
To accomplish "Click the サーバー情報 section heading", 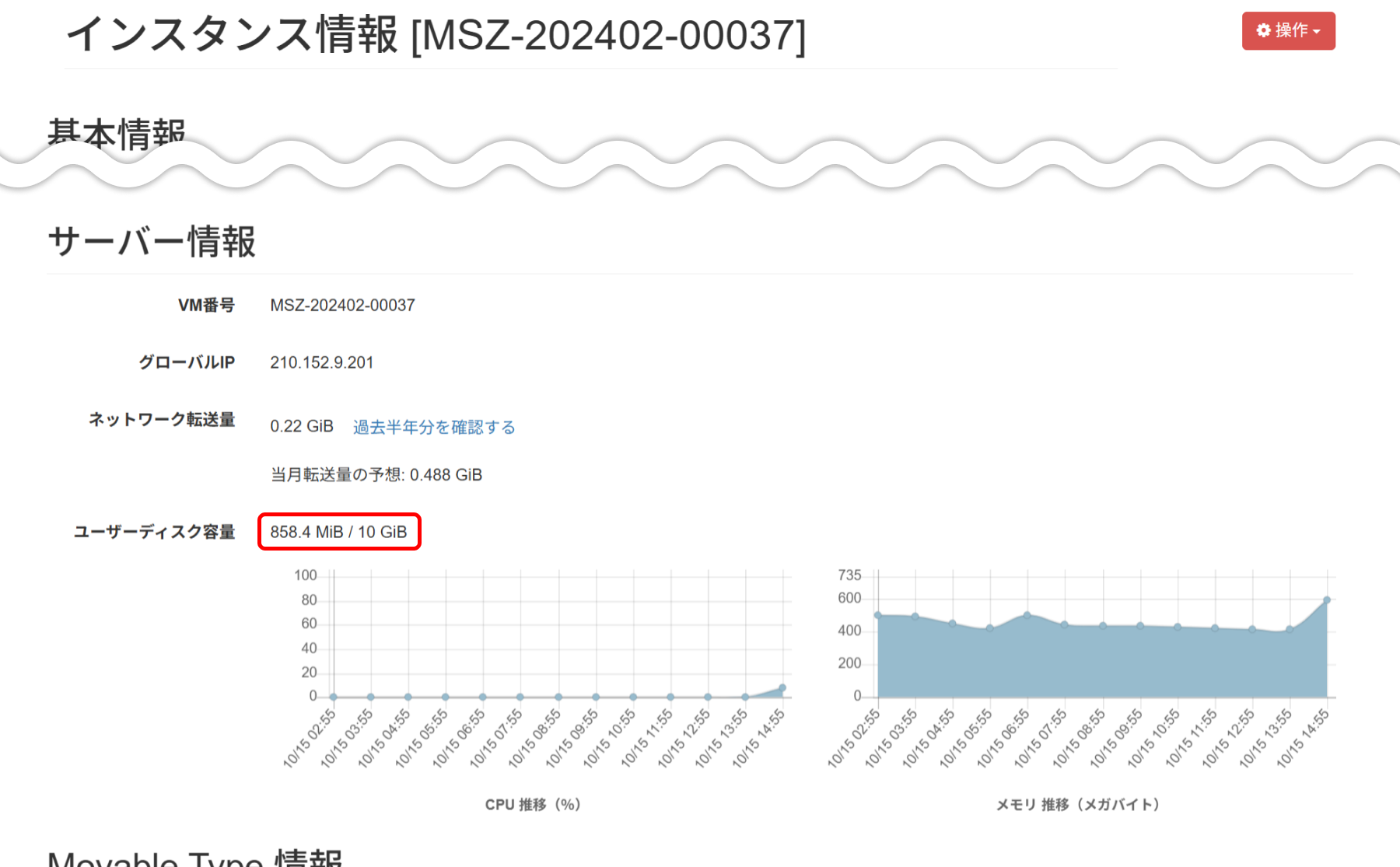I will [x=152, y=241].
